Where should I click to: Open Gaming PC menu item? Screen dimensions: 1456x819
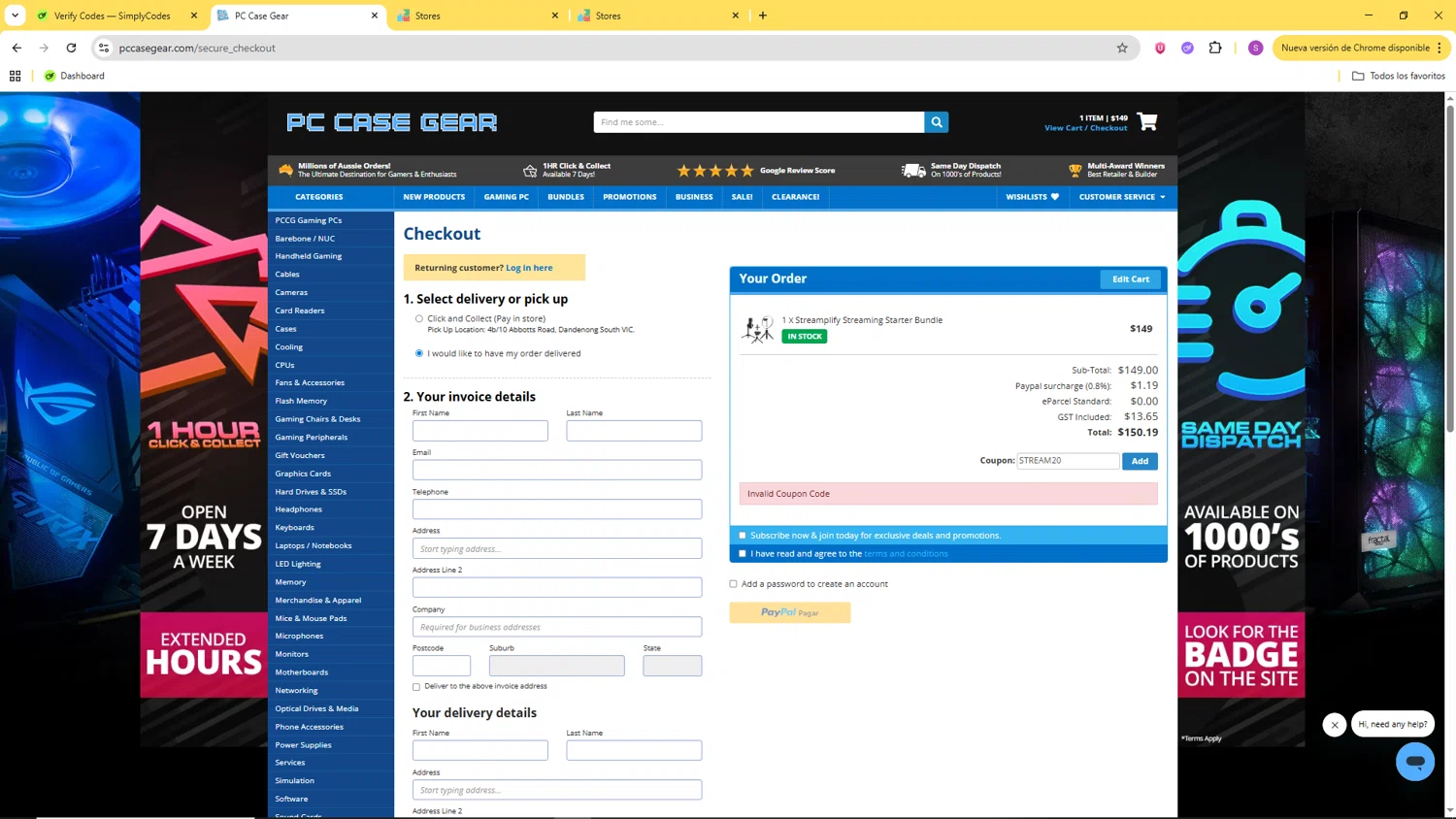tap(507, 197)
